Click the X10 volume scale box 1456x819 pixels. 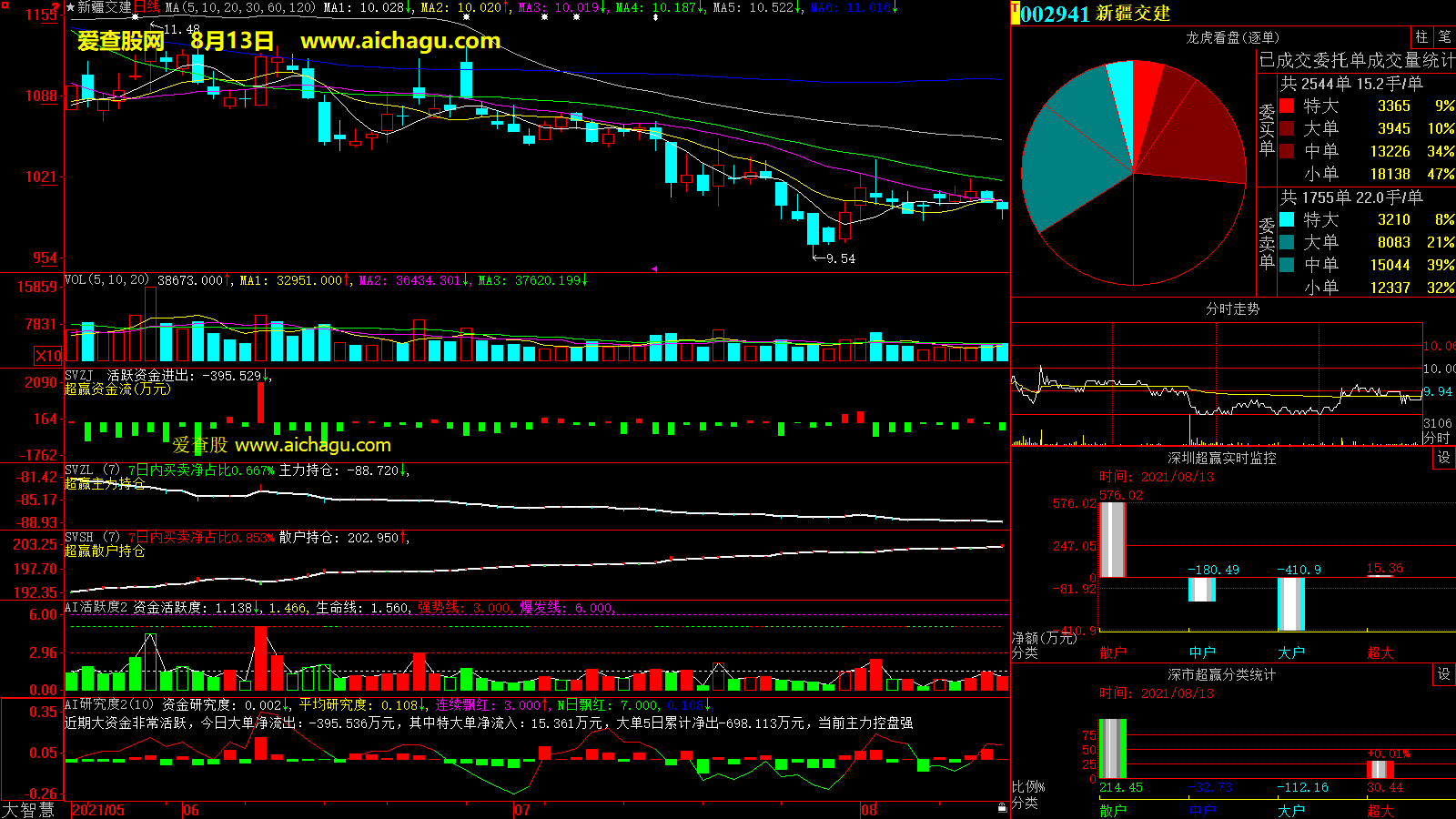(48, 356)
